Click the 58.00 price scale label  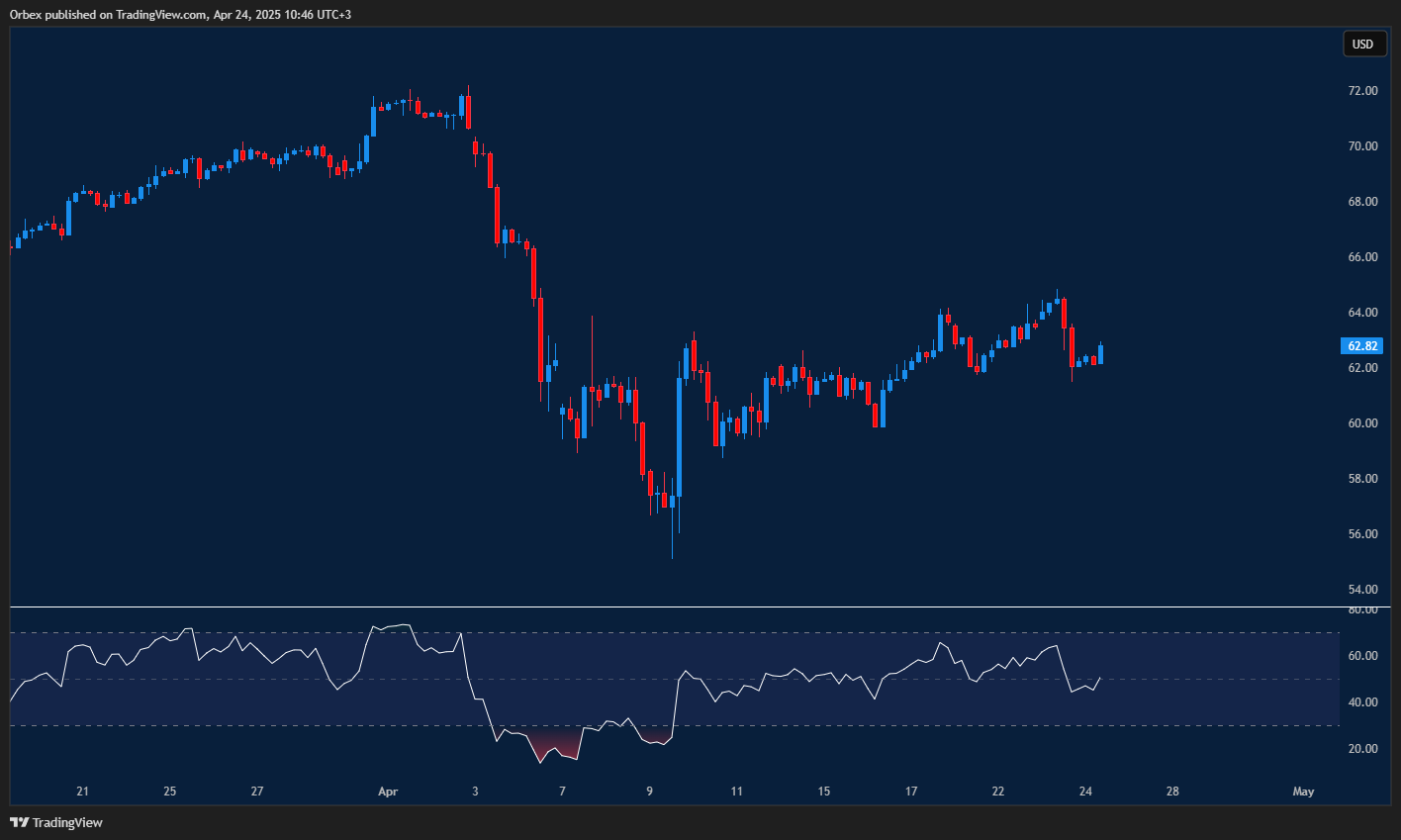point(1362,479)
